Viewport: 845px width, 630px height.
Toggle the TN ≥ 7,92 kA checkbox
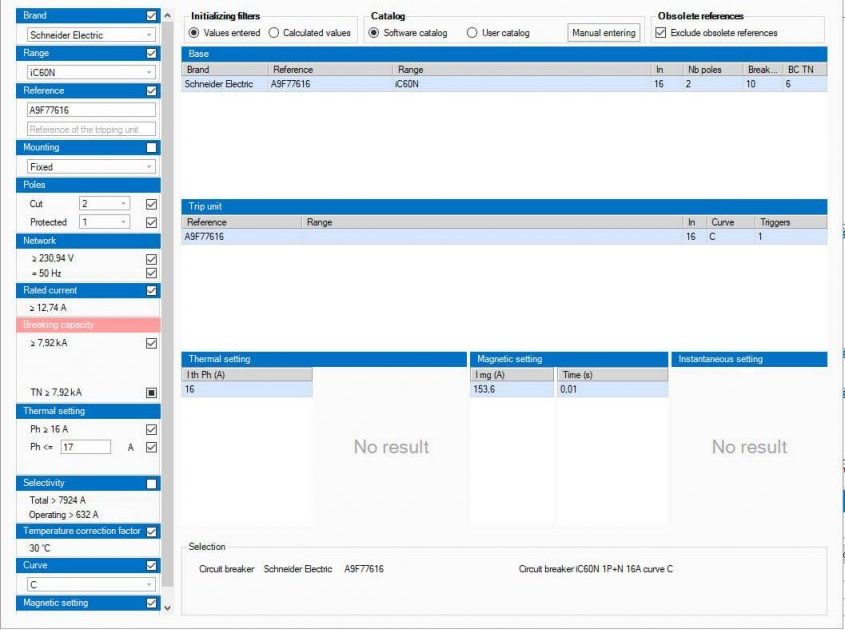(151, 393)
